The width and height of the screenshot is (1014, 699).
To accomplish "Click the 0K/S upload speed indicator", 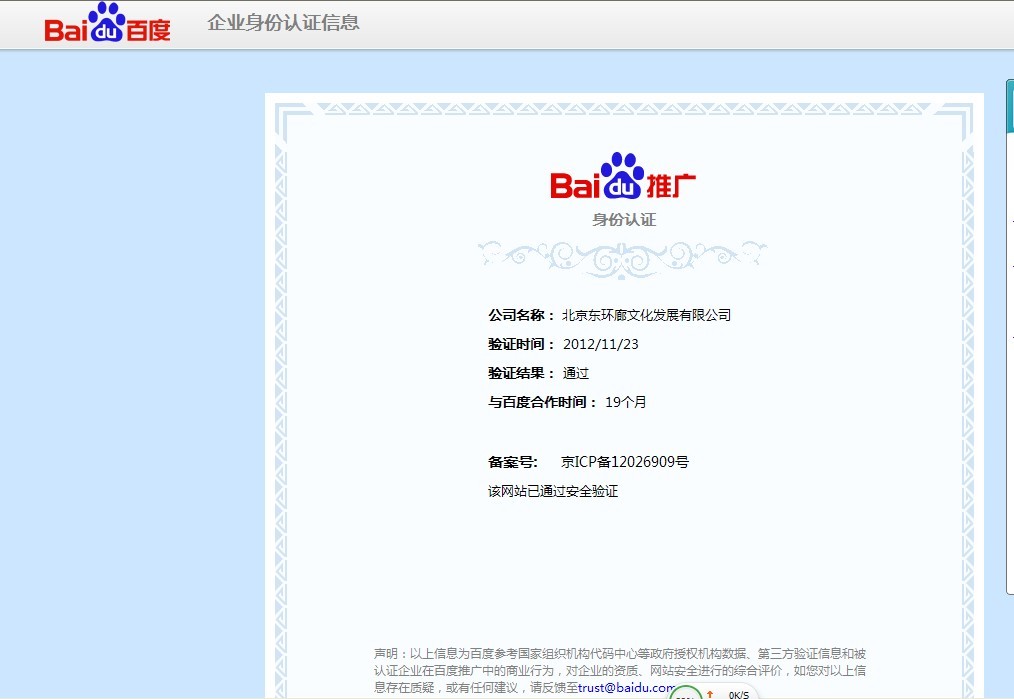I will tap(739, 694).
